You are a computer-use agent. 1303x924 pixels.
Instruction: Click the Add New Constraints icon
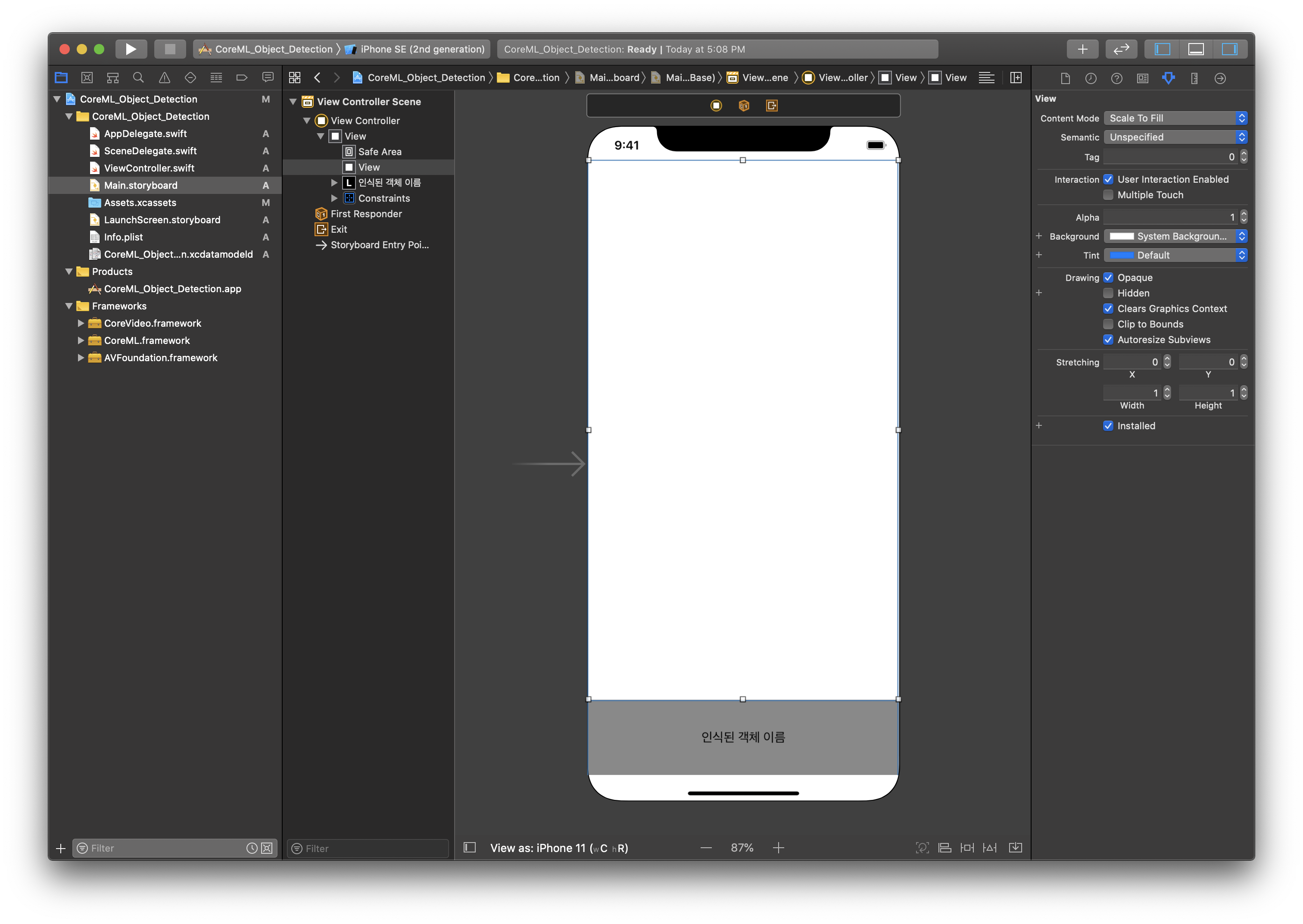[x=967, y=848]
